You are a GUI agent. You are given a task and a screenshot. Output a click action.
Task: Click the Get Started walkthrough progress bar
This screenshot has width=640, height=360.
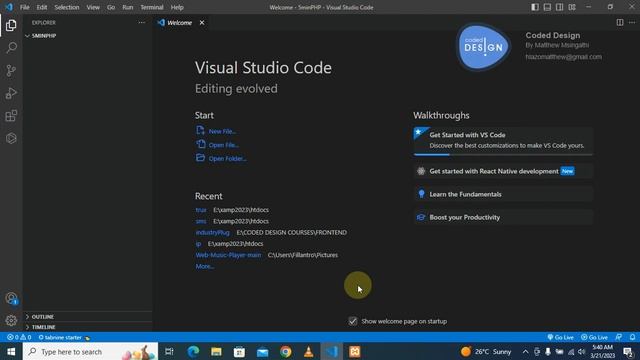[503, 155]
